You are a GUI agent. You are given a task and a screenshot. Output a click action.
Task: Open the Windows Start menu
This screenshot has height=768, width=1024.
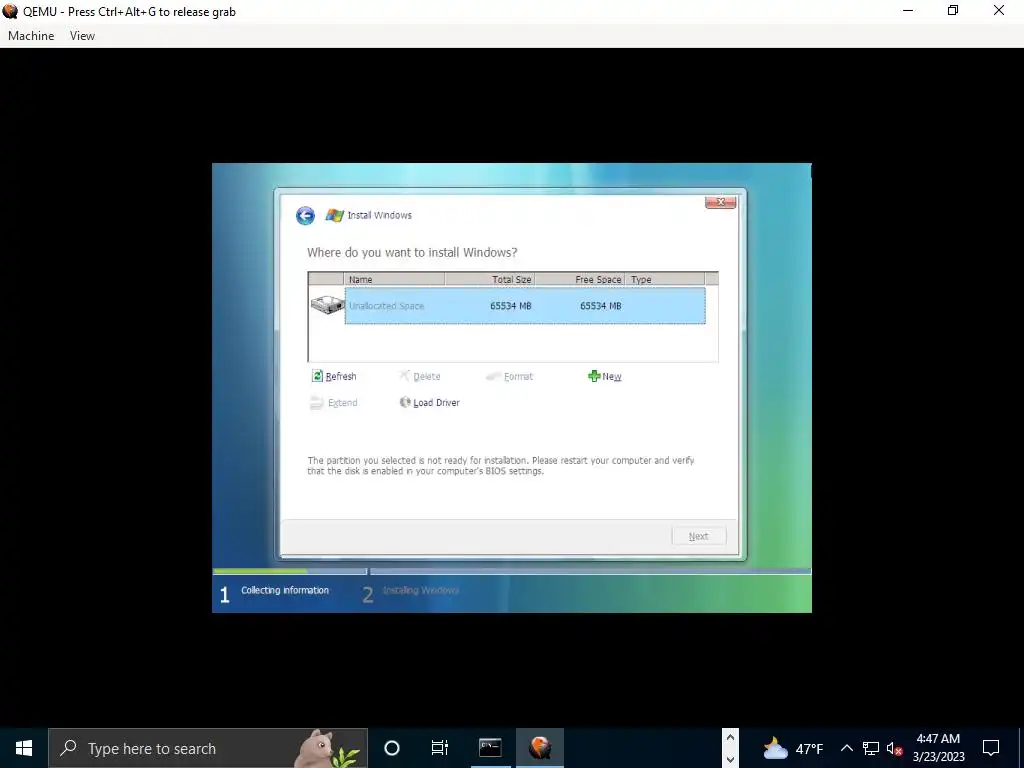[24, 748]
